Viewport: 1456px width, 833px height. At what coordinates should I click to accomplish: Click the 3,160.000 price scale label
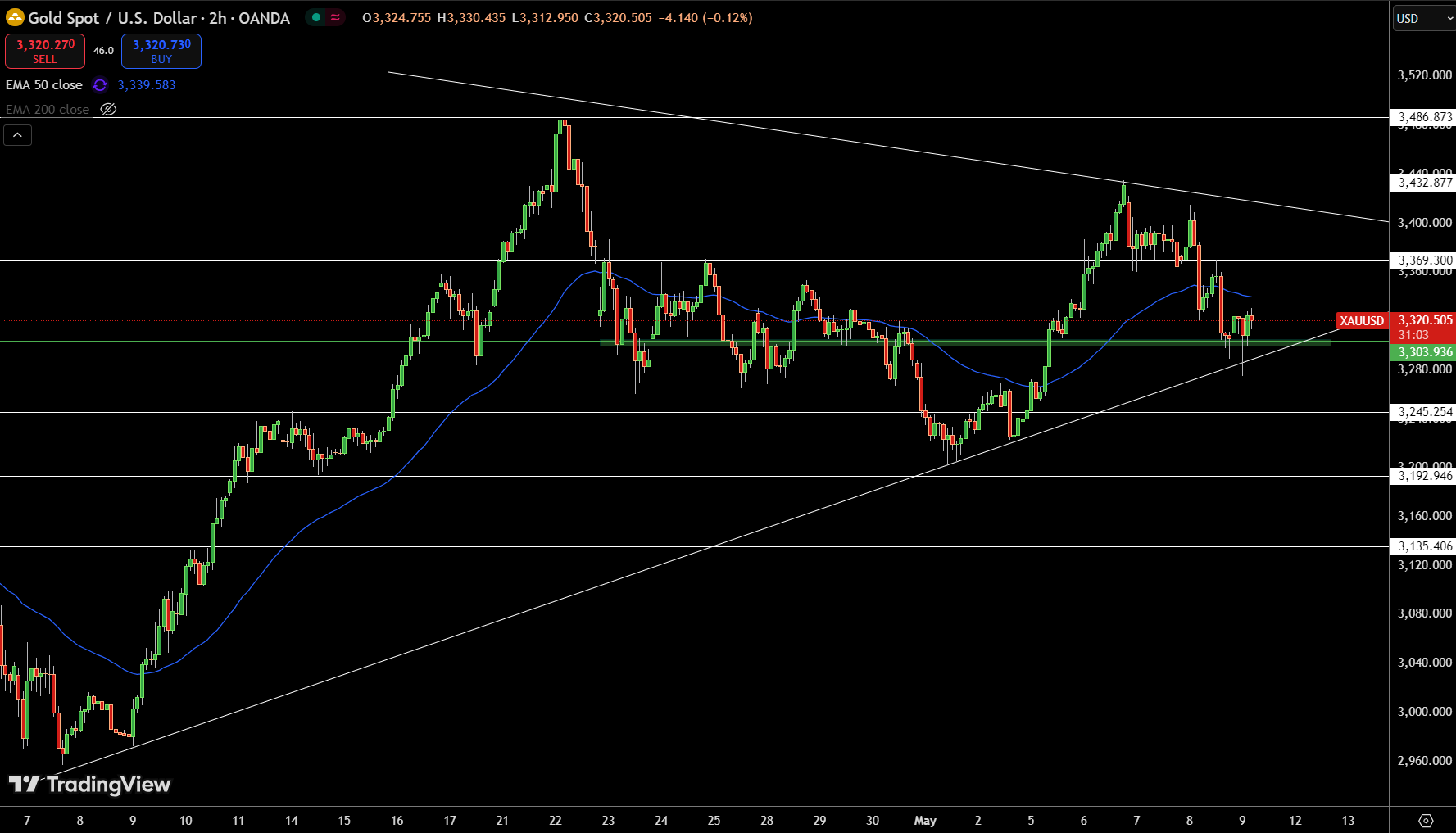(1424, 516)
